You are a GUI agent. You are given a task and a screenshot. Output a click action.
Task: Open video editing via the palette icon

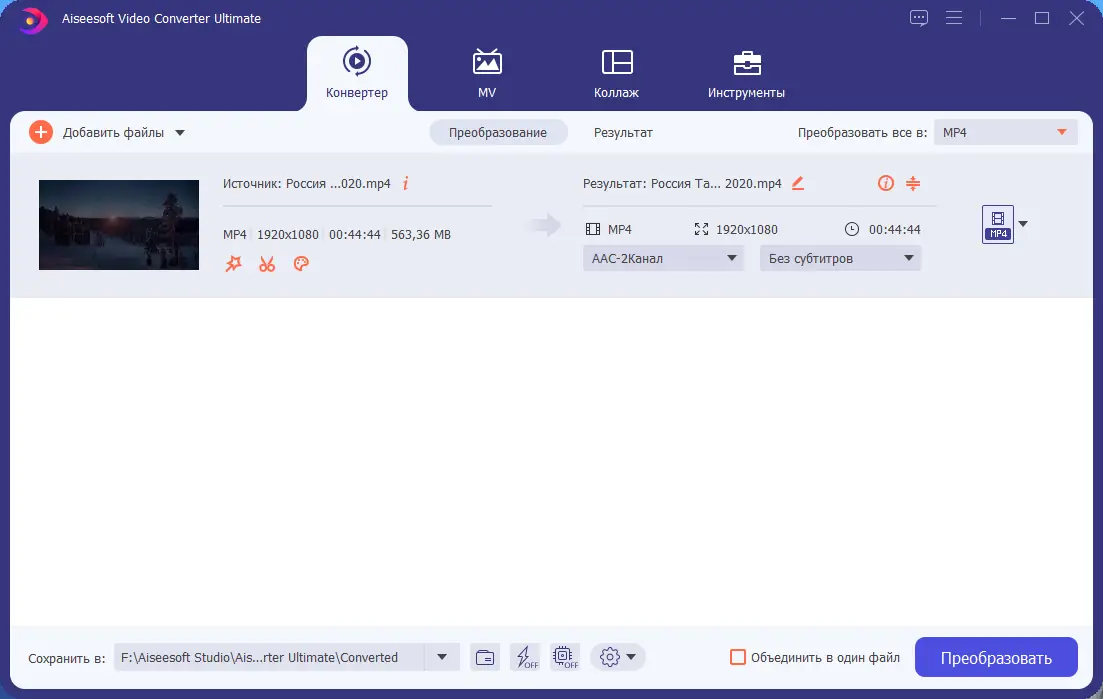(301, 263)
